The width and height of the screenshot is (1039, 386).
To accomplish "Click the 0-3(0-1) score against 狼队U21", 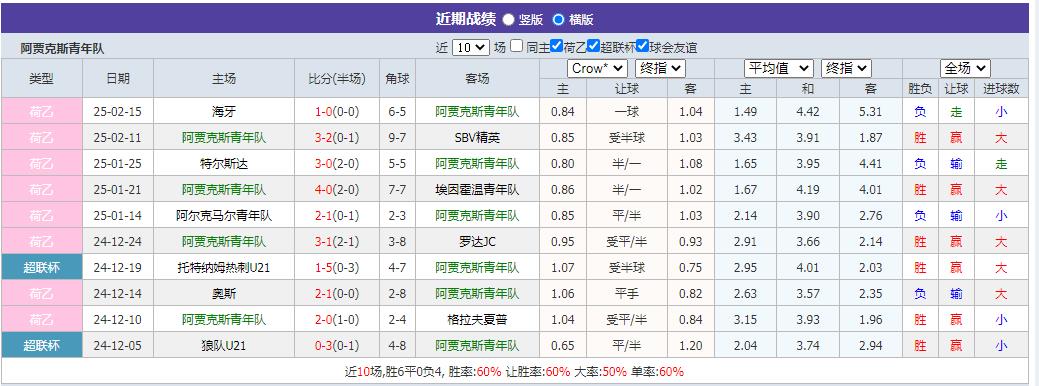I will pyautogui.click(x=337, y=346).
